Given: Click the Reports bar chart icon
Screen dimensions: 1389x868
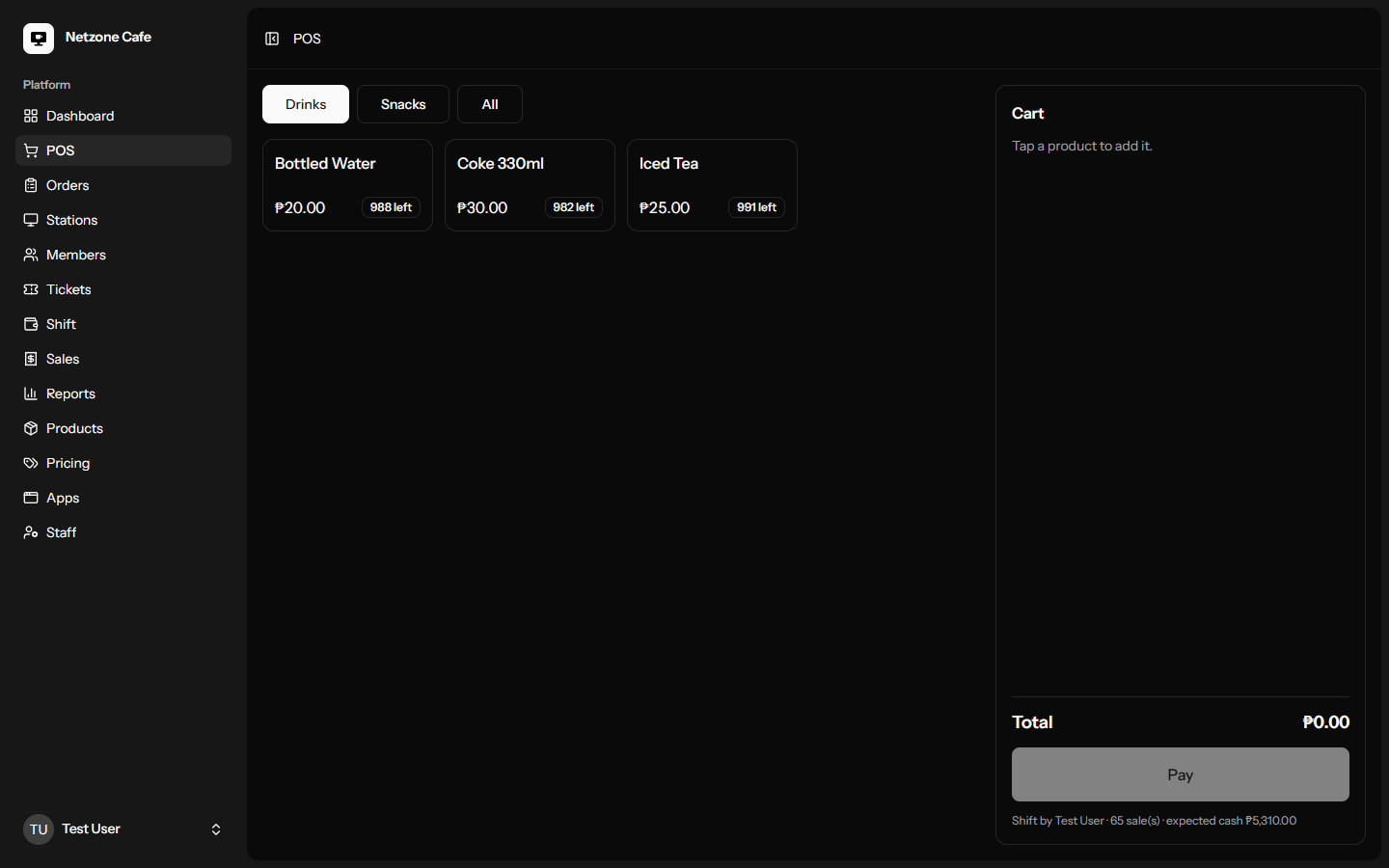Looking at the screenshot, I should 31,393.
